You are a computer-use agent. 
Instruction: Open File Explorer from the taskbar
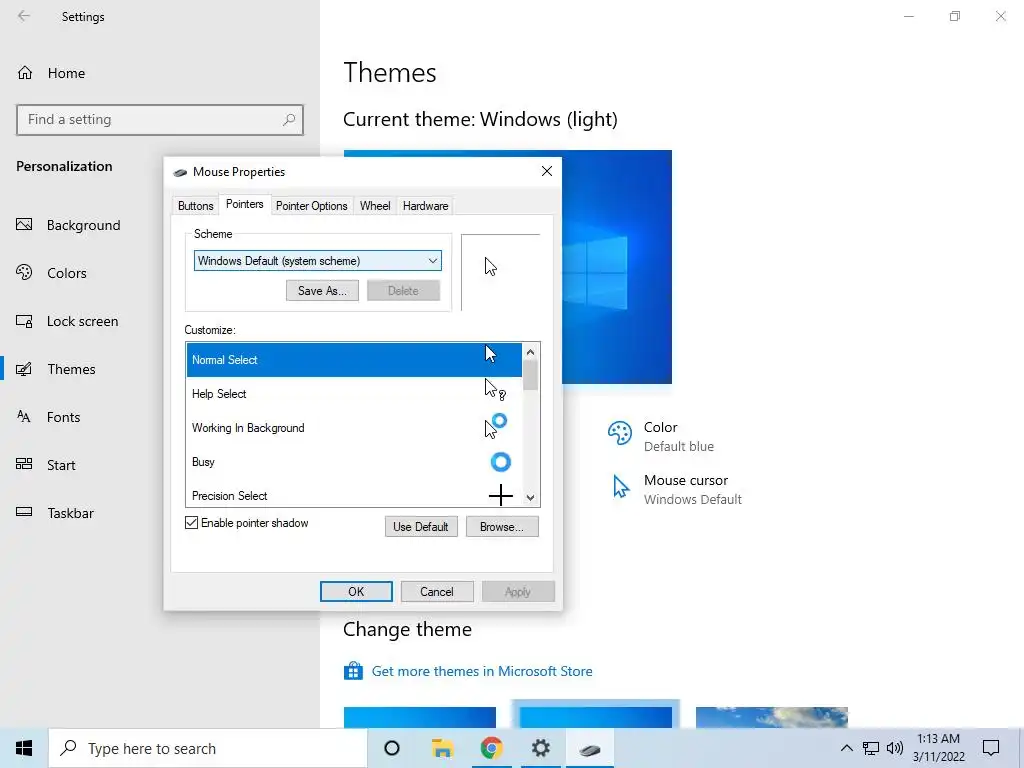(442, 748)
